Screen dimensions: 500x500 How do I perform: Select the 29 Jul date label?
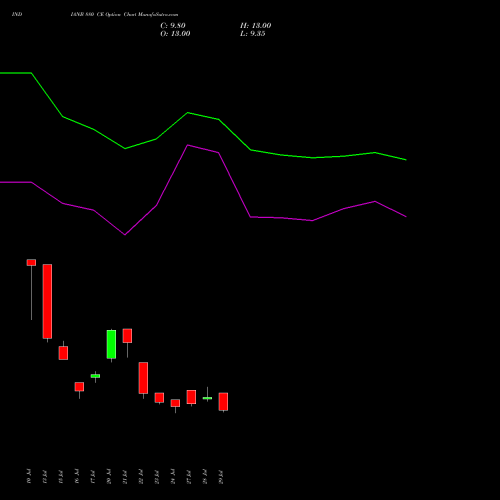(x=221, y=476)
